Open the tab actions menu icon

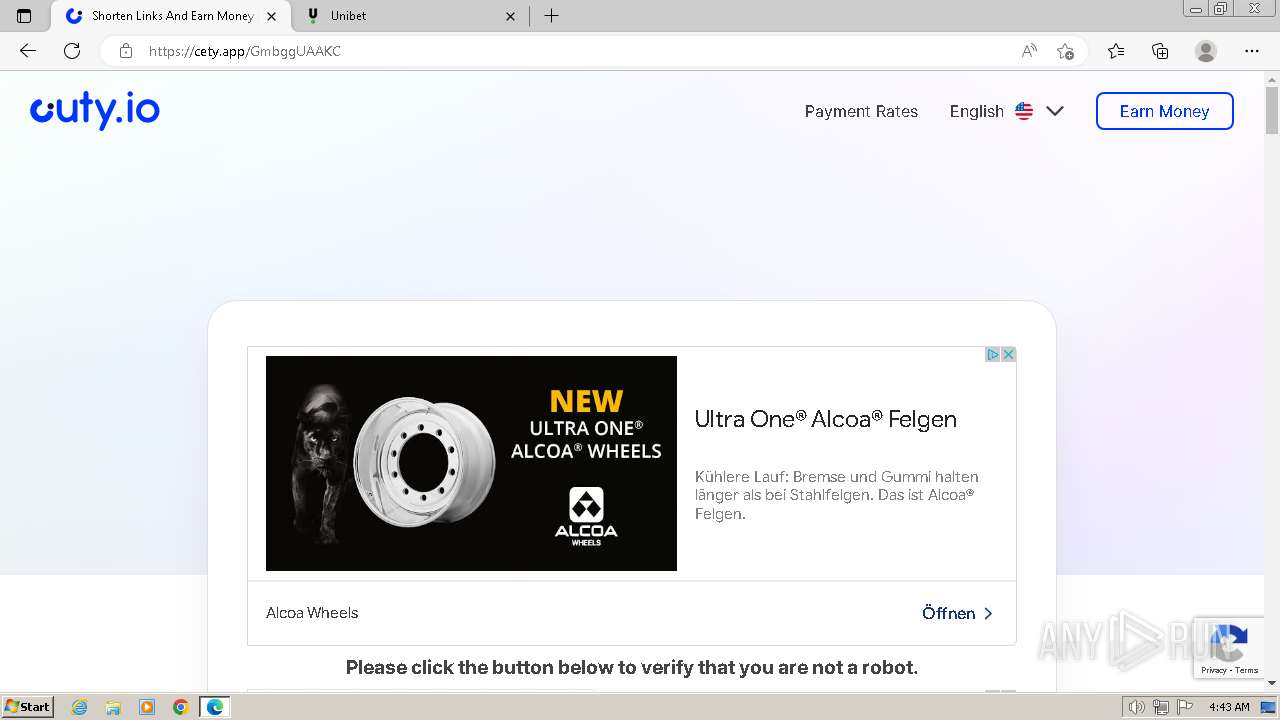[24, 16]
